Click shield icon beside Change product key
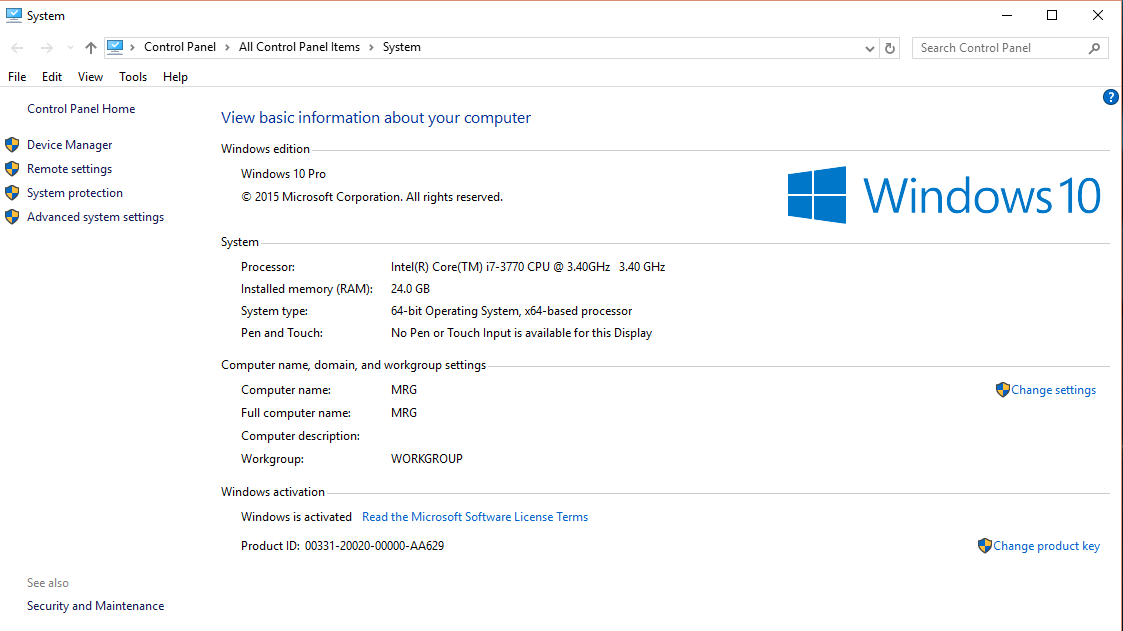Screen dimensions: 1123x631 pyautogui.click(x=985, y=546)
